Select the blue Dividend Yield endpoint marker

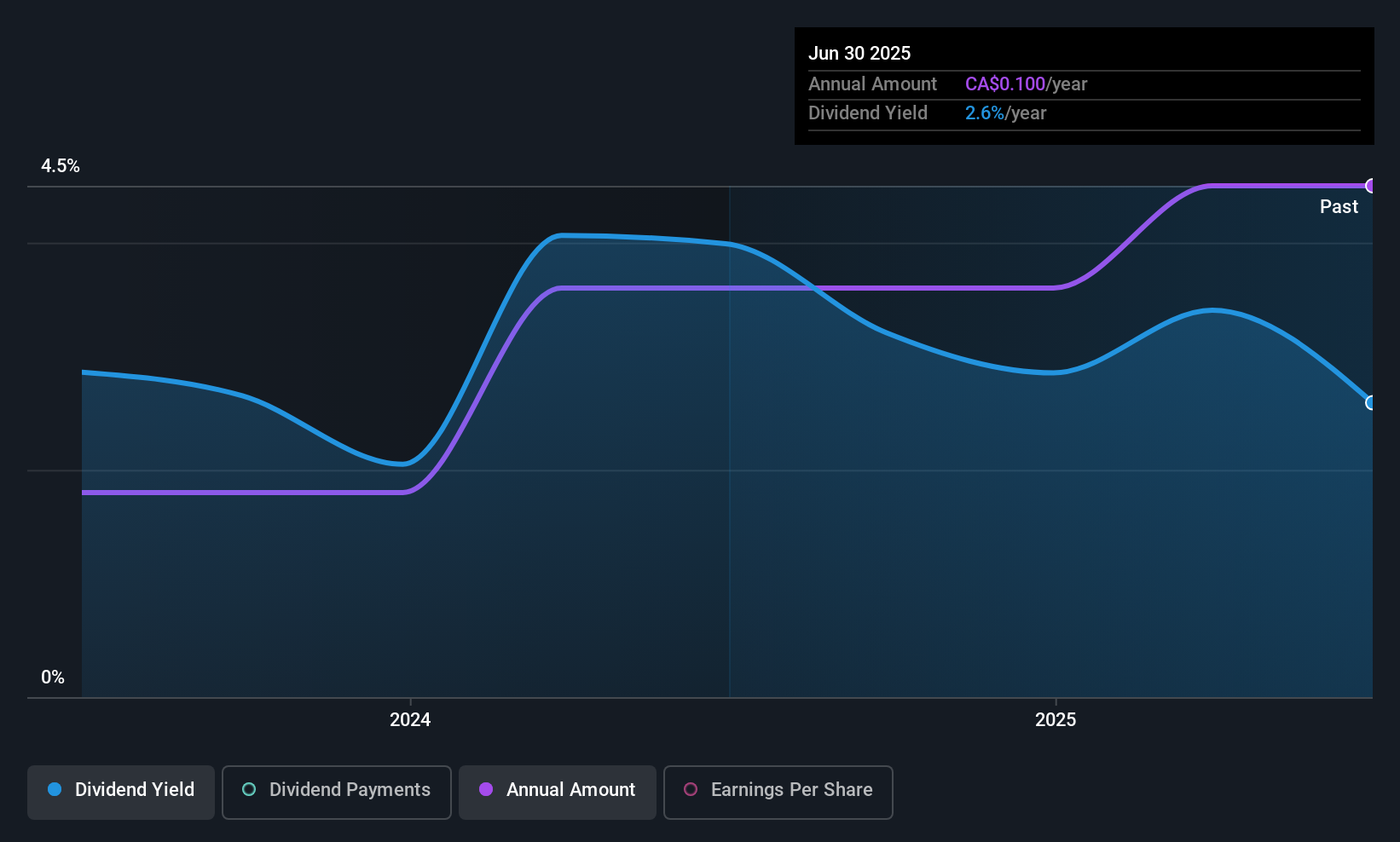tap(1371, 402)
